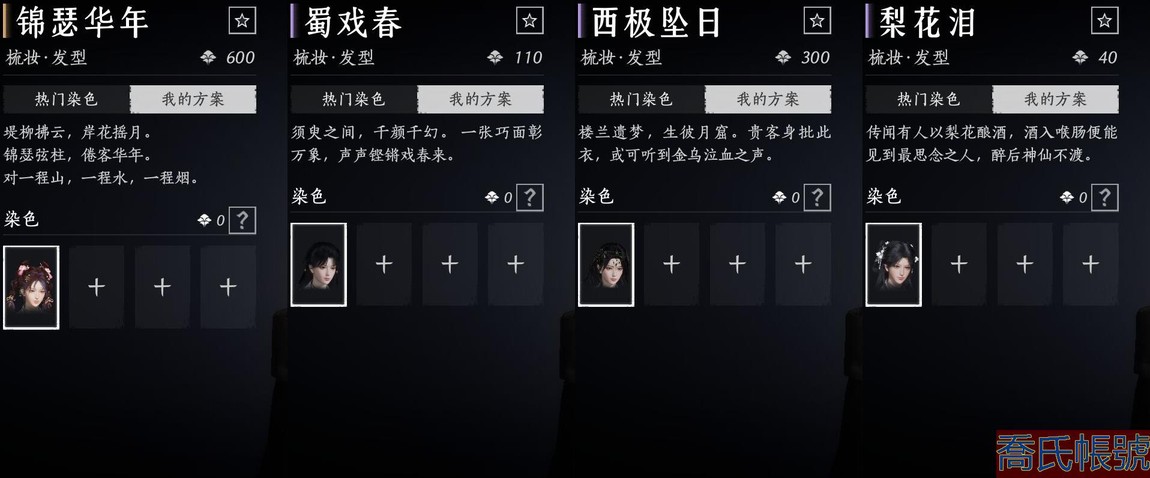This screenshot has width=1150, height=478.
Task: Select the 锦瑟华年 hairstyle portrait thumbnail
Action: point(32,287)
